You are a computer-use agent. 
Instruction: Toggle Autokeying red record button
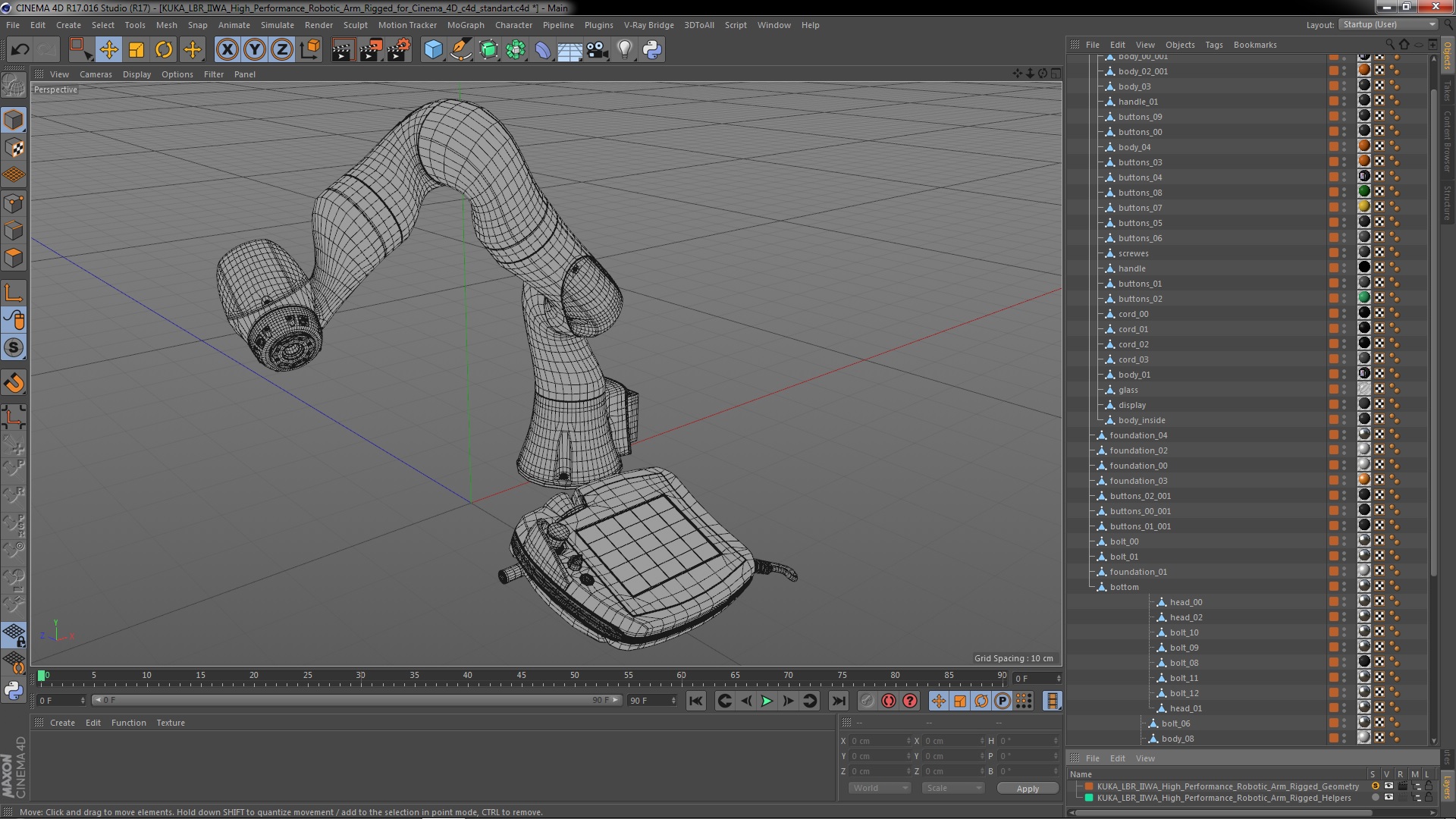[889, 701]
